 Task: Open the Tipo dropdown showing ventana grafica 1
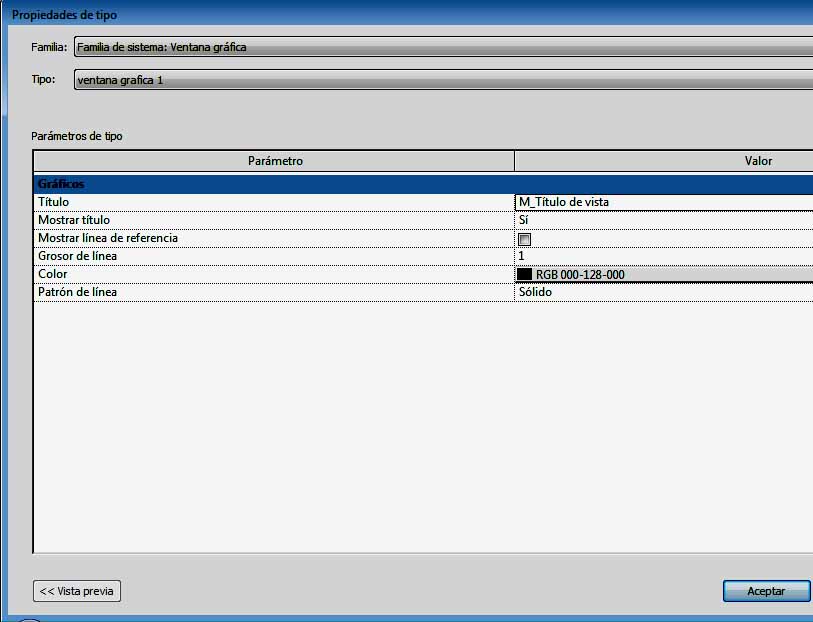[440, 80]
